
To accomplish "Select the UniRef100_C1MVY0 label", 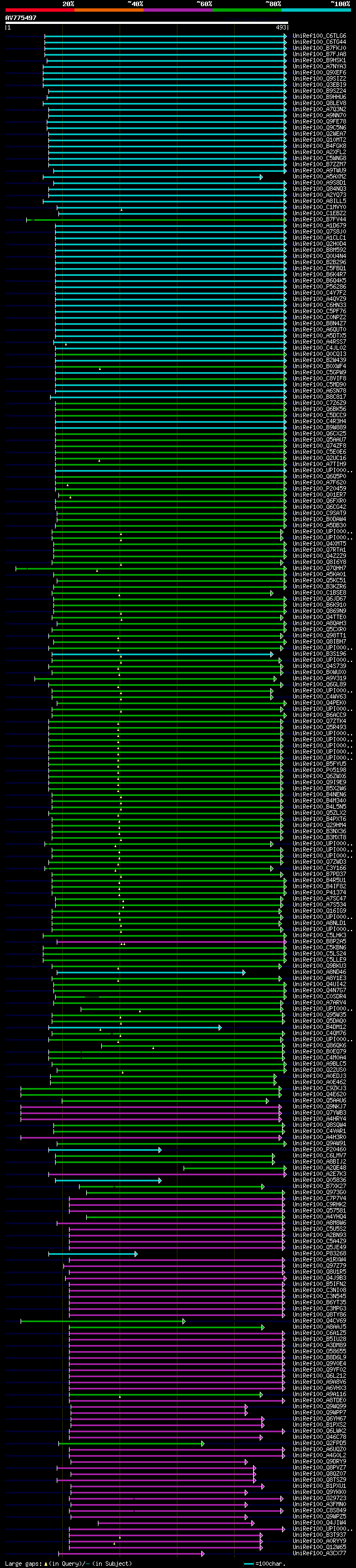I will [x=319, y=207].
